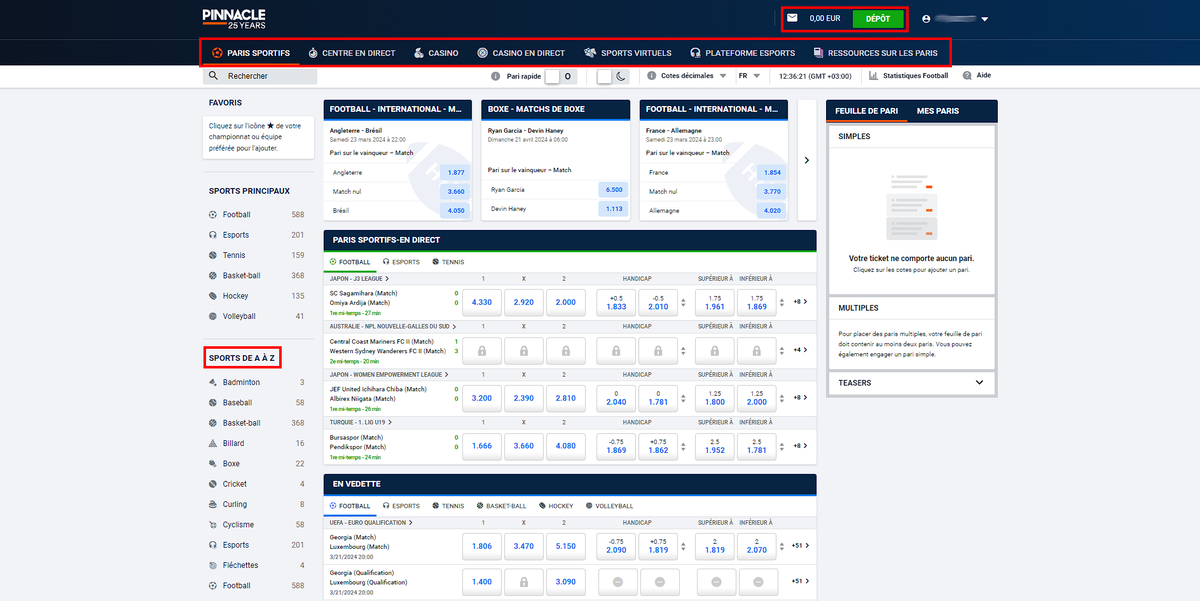Select the Basket-ball tab under En vedette
Viewport: 1200px width, 601px height.
[502, 506]
